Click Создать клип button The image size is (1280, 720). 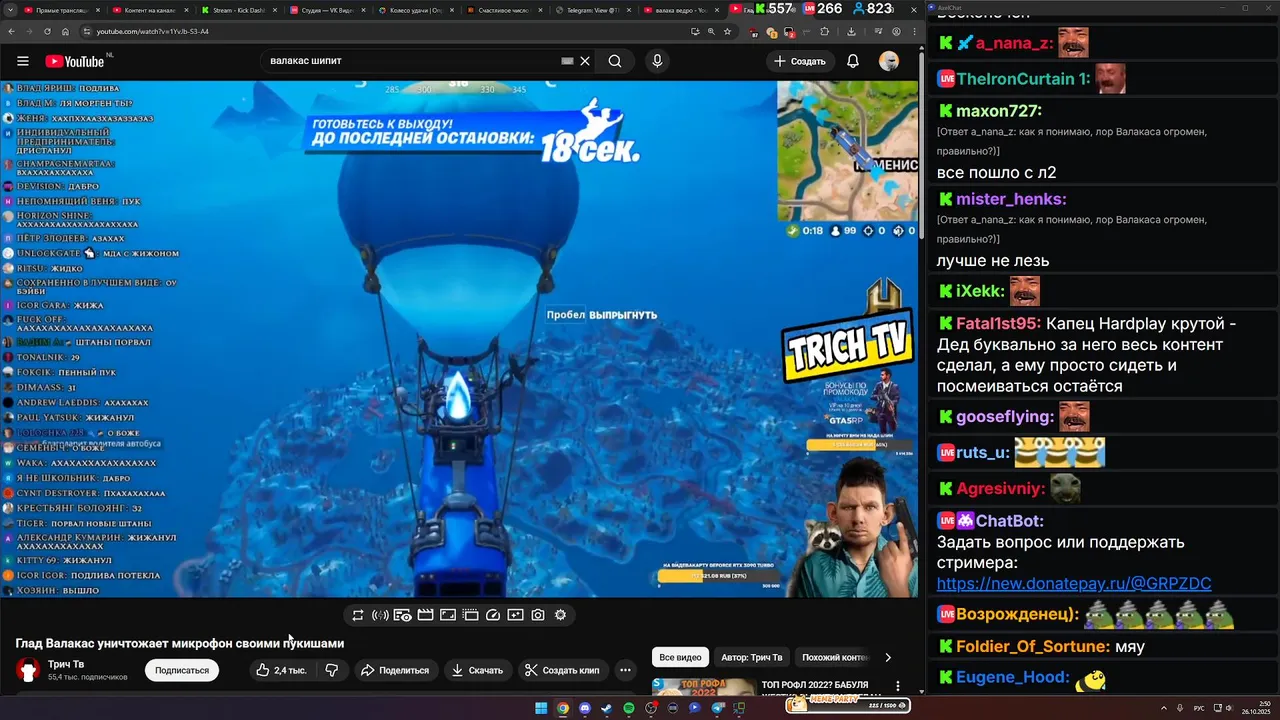point(562,670)
